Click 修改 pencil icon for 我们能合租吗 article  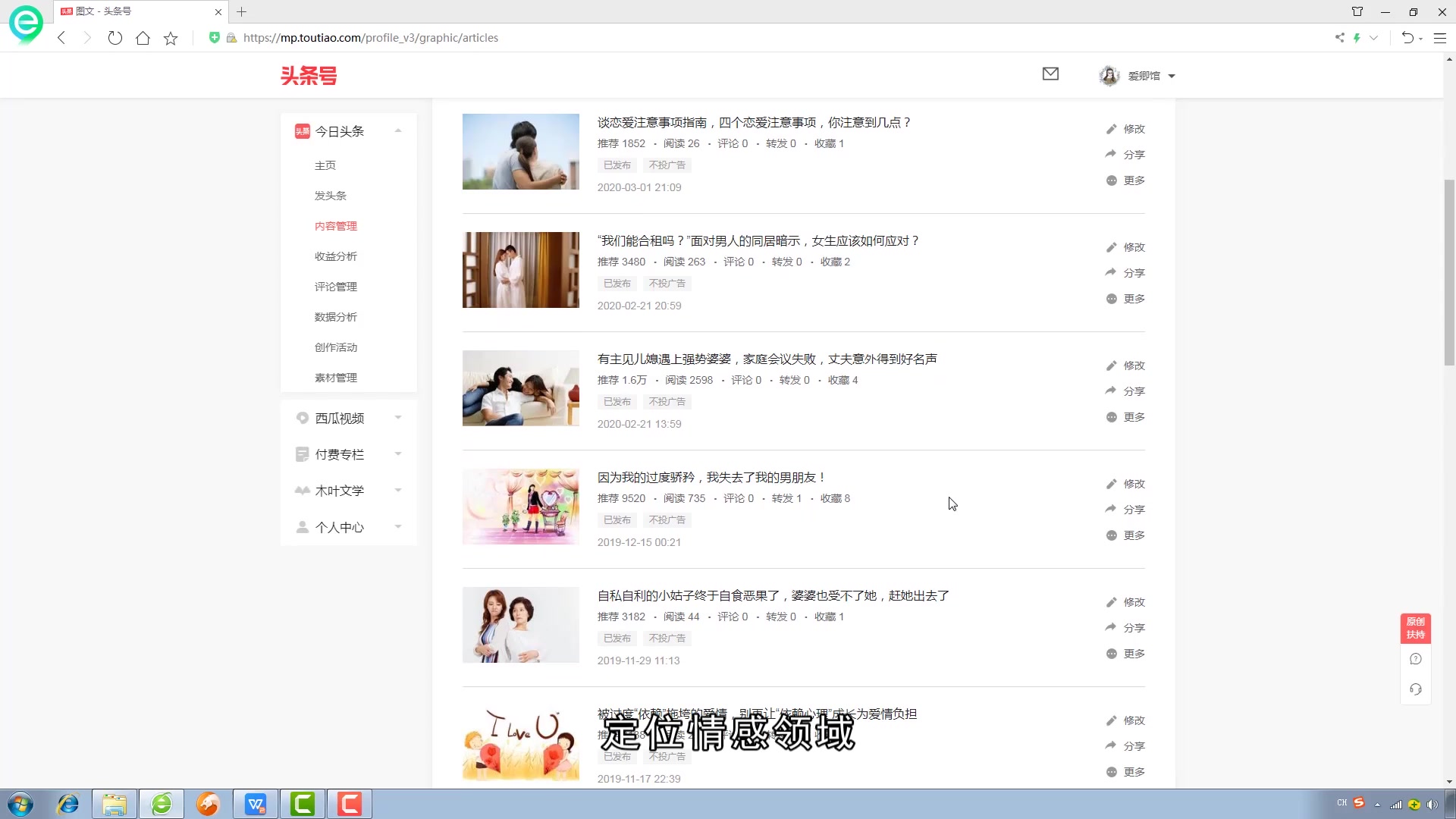tap(1111, 247)
